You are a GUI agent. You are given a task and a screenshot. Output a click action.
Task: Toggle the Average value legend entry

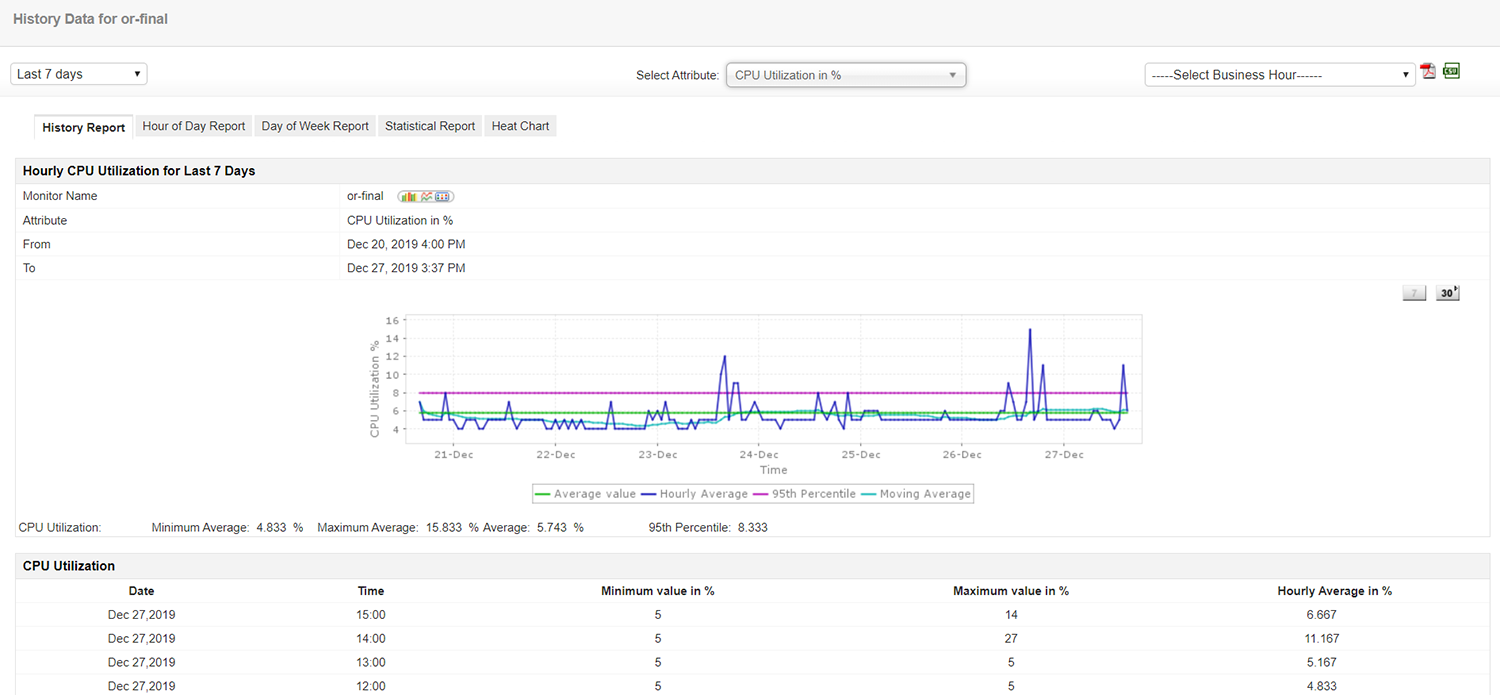(585, 494)
